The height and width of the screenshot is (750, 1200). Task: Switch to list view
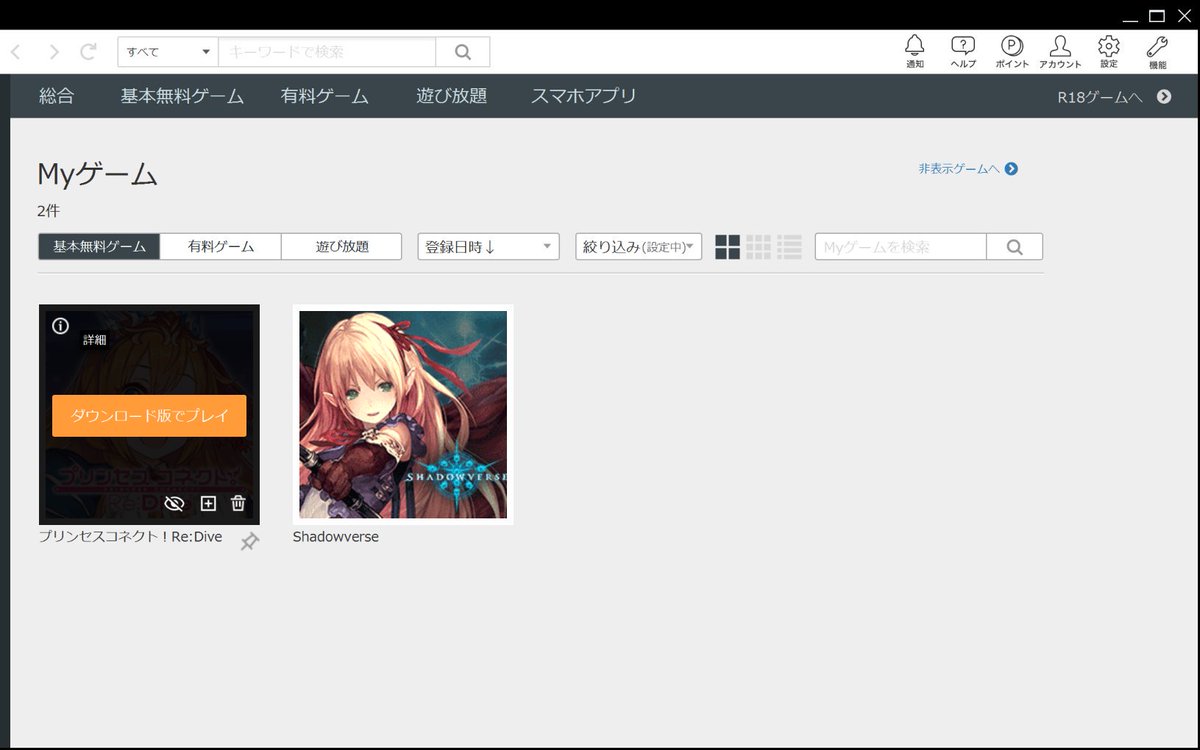pyautogui.click(x=790, y=247)
